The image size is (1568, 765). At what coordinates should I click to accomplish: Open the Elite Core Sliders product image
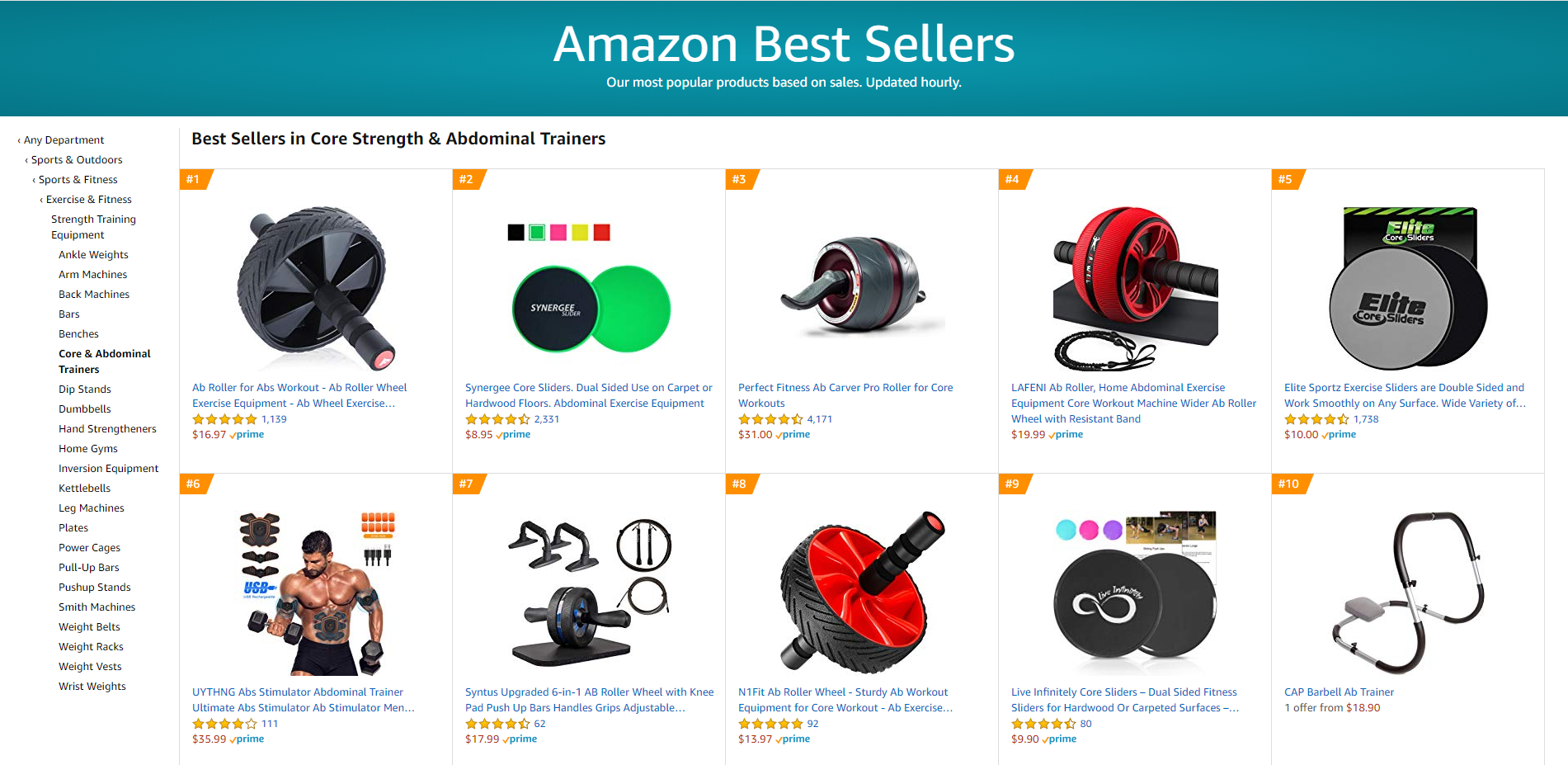(1407, 287)
